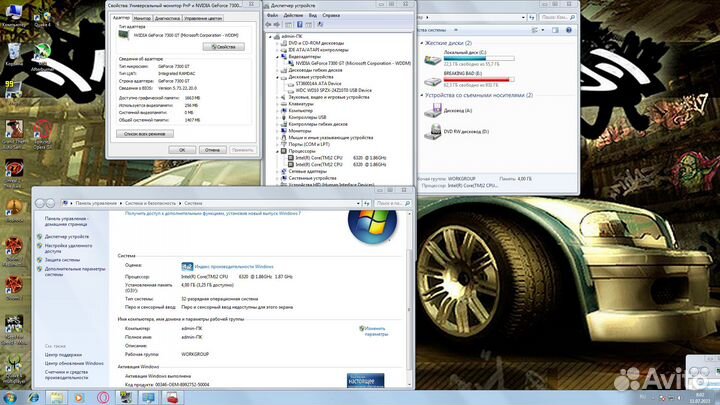720x405 pixels.
Task: Open the Start menu orb
Action: (x=9, y=397)
